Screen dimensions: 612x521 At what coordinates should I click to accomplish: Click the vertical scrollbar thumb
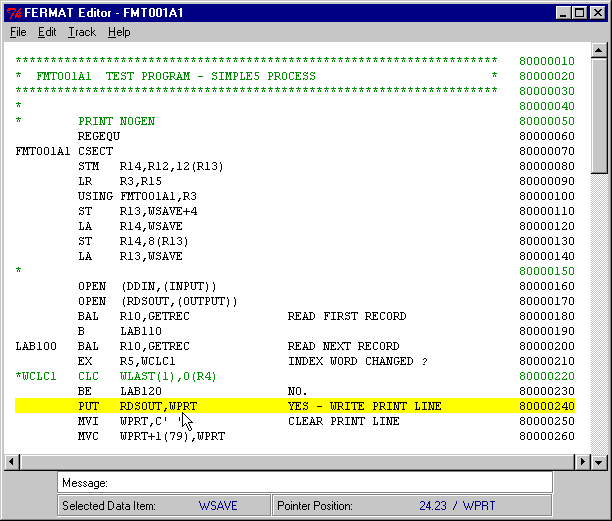click(x=599, y=115)
